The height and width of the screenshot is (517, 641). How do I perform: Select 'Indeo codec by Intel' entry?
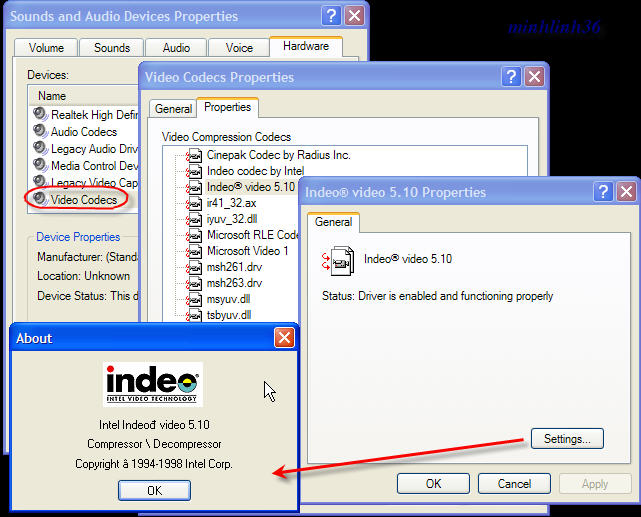coord(256,171)
